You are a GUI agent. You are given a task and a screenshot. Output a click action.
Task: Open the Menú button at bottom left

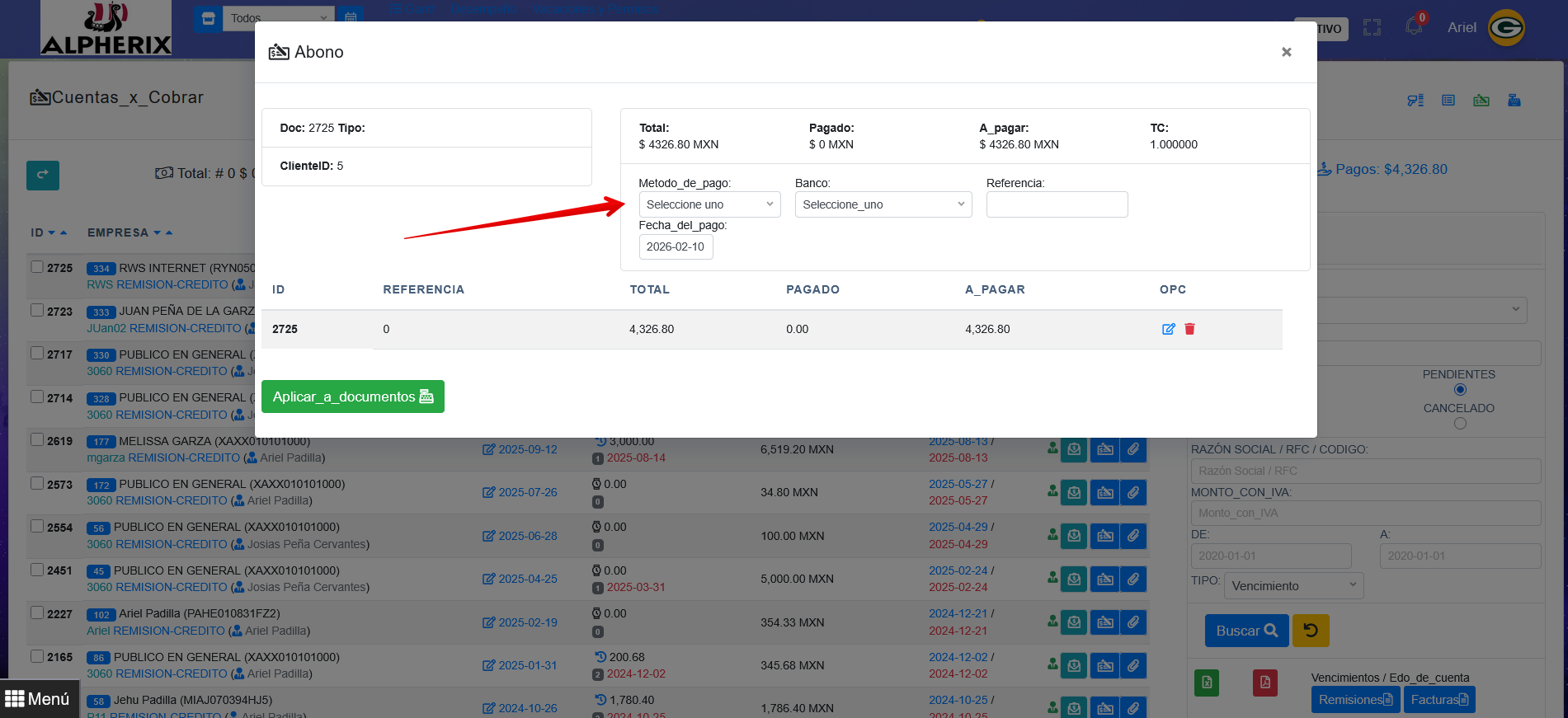click(x=38, y=699)
